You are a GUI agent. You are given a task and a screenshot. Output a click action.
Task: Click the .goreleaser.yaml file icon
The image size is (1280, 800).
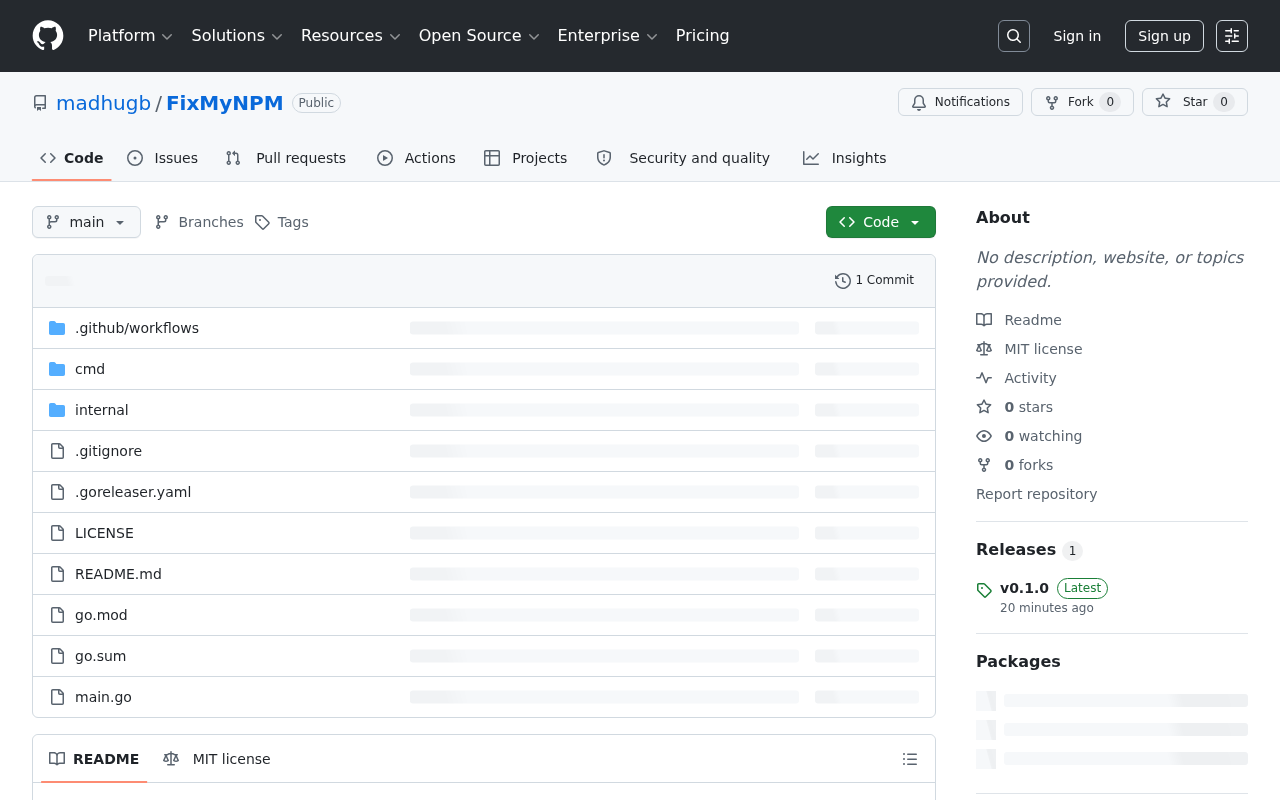pyautogui.click(x=57, y=492)
